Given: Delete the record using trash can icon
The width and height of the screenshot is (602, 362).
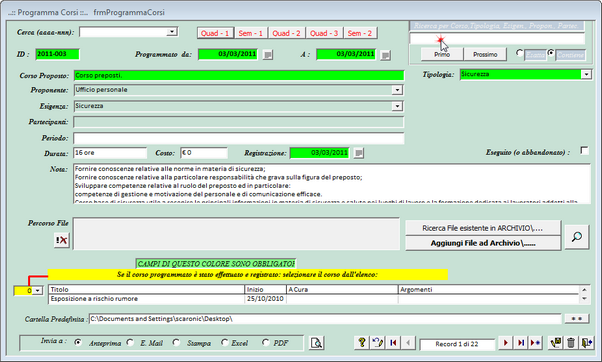Looking at the screenshot, I should [x=571, y=342].
